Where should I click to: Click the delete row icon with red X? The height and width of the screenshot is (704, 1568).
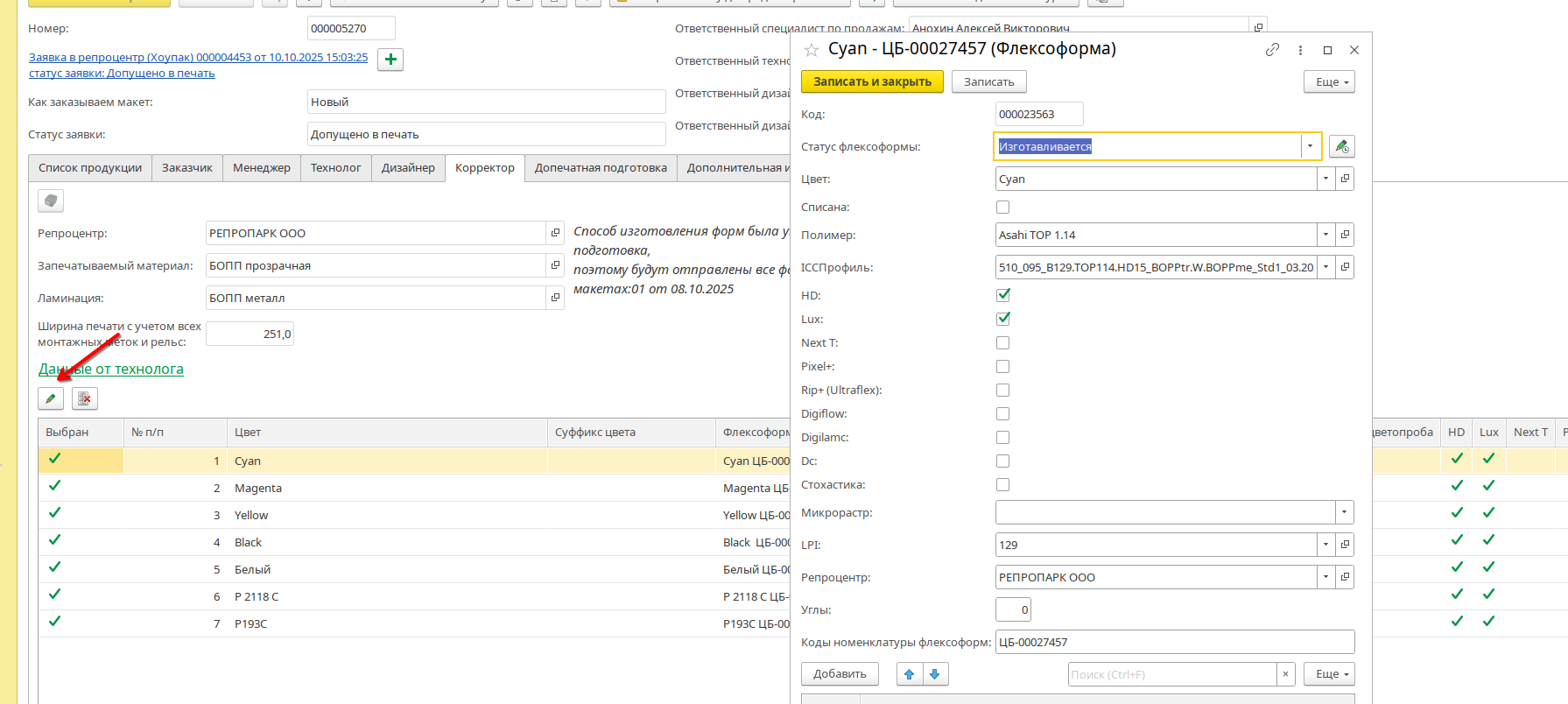tap(84, 398)
